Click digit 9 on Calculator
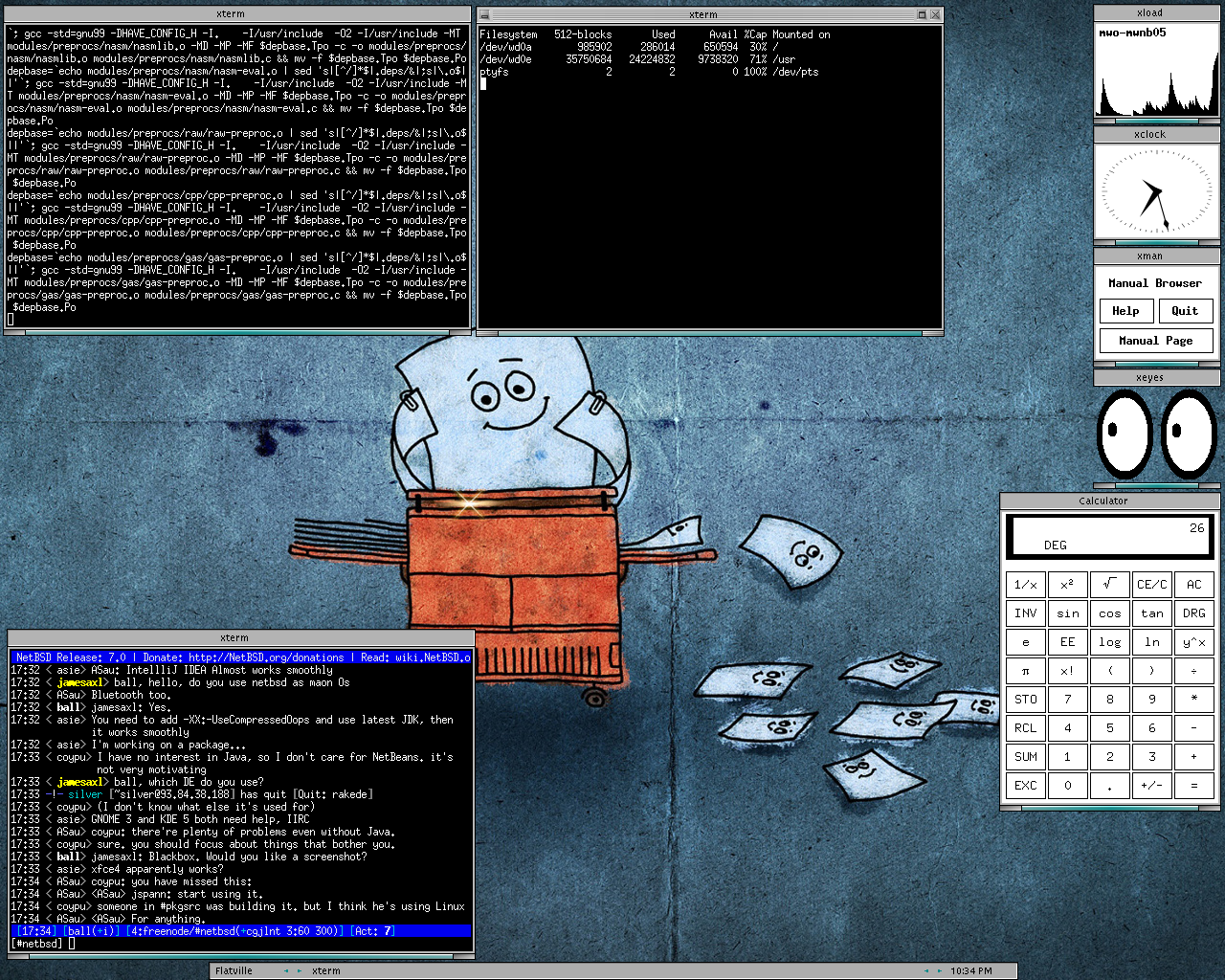The height and width of the screenshot is (980, 1225). click(x=1151, y=699)
